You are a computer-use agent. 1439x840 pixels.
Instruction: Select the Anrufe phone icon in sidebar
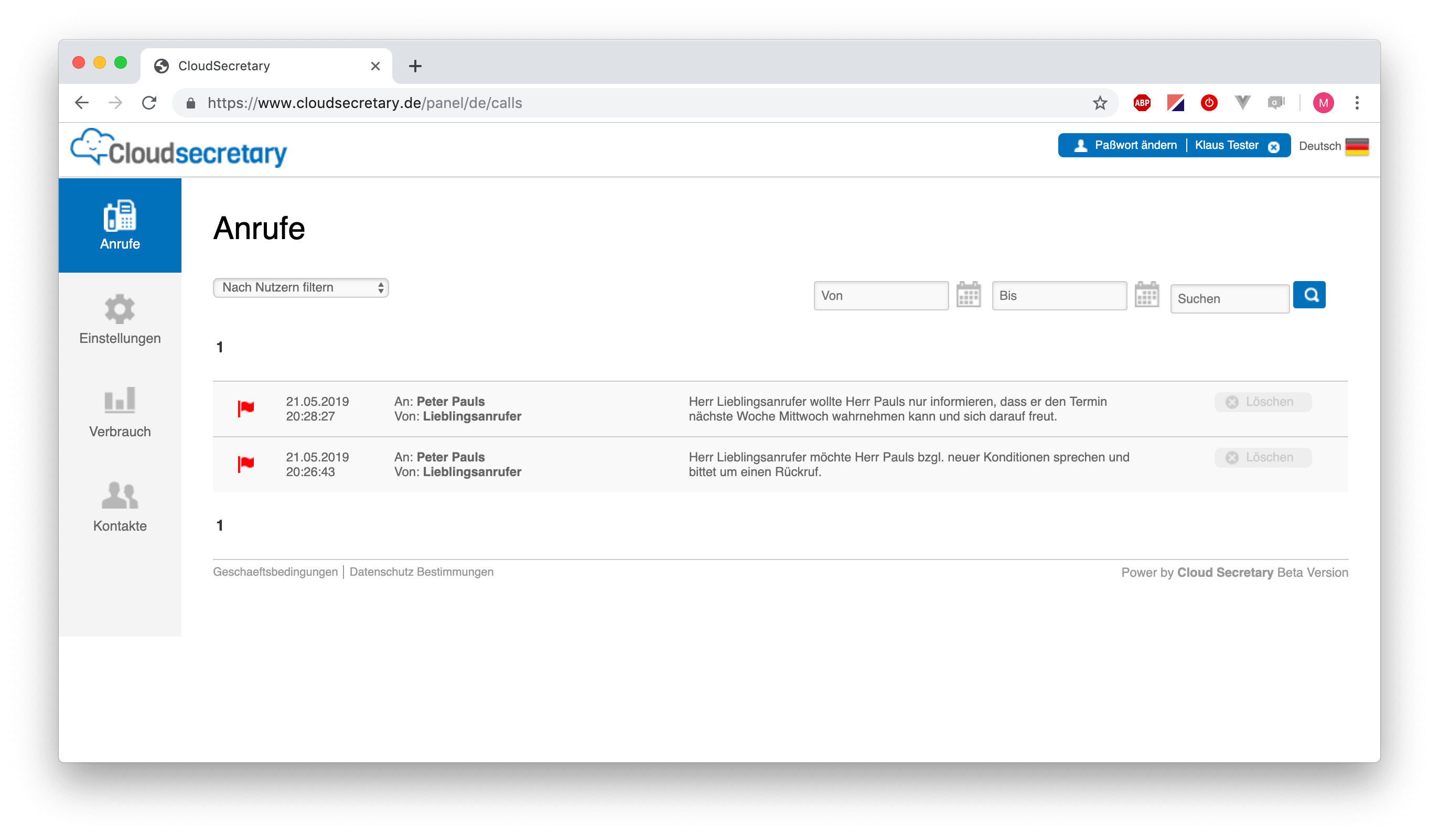point(120,216)
